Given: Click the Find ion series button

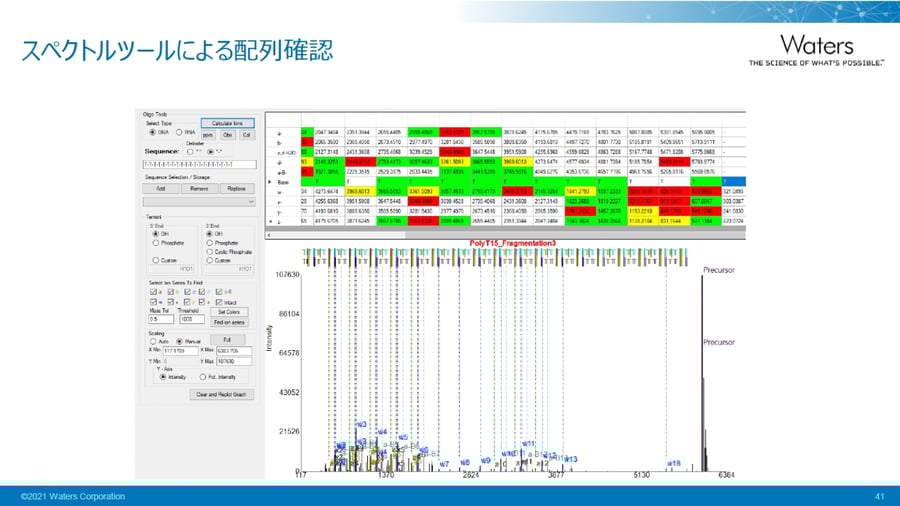Looking at the screenshot, I should tap(229, 322).
